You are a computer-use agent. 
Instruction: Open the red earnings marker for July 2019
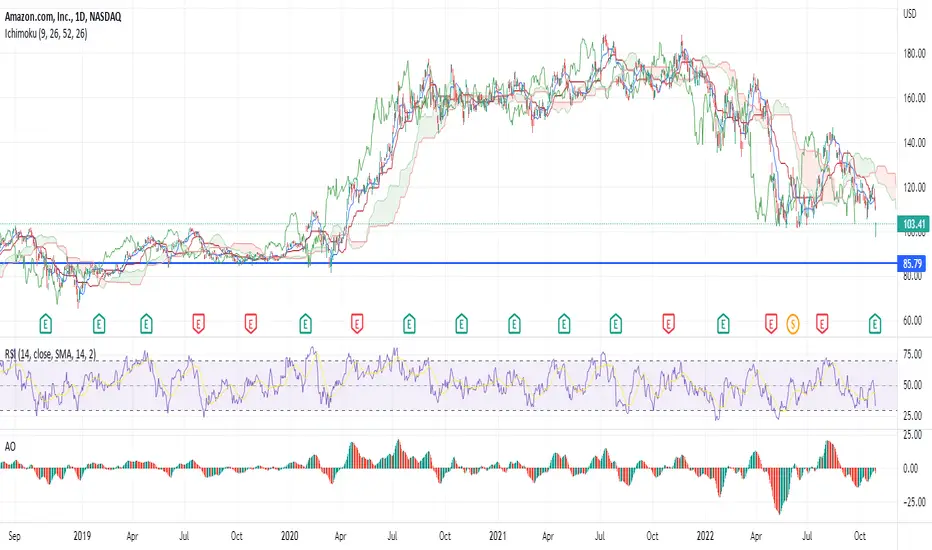pos(199,324)
